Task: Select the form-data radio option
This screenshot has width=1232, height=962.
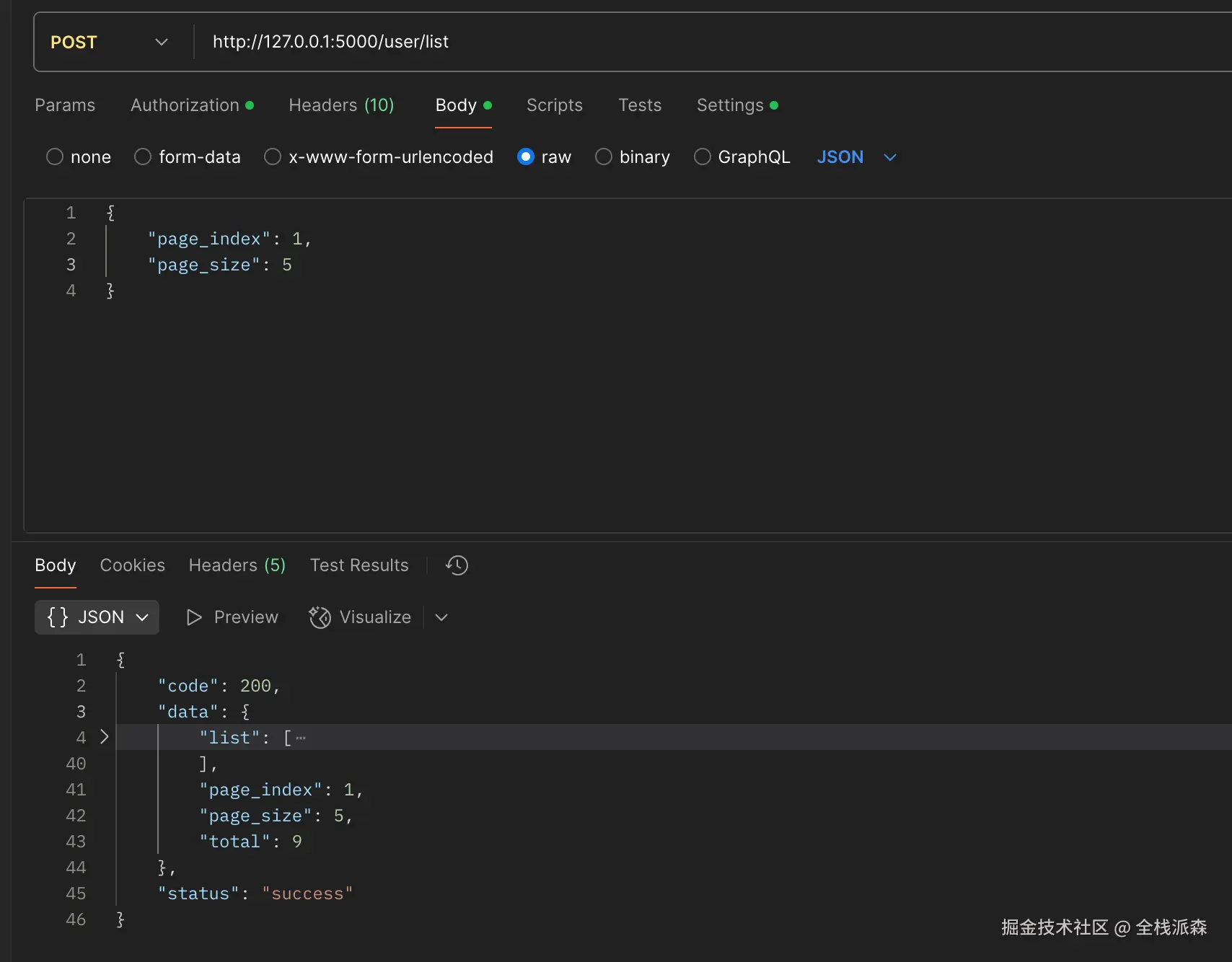Action: (143, 157)
